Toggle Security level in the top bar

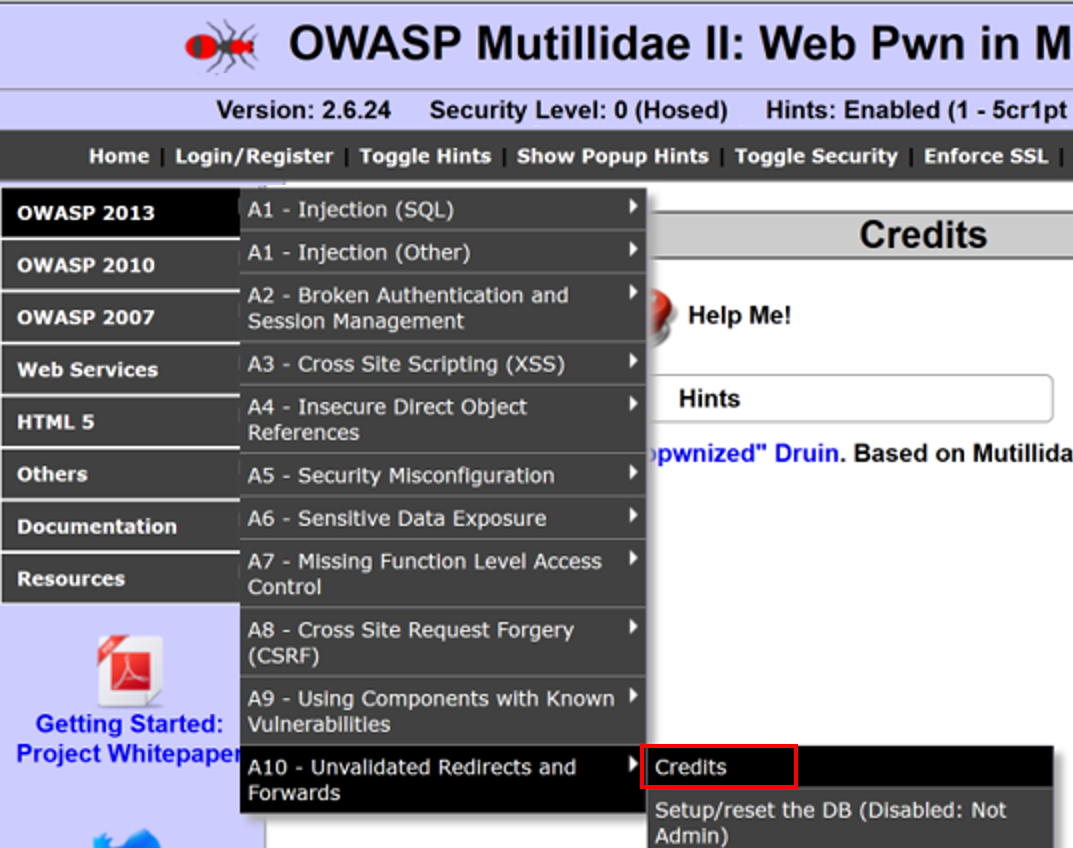tap(816, 156)
